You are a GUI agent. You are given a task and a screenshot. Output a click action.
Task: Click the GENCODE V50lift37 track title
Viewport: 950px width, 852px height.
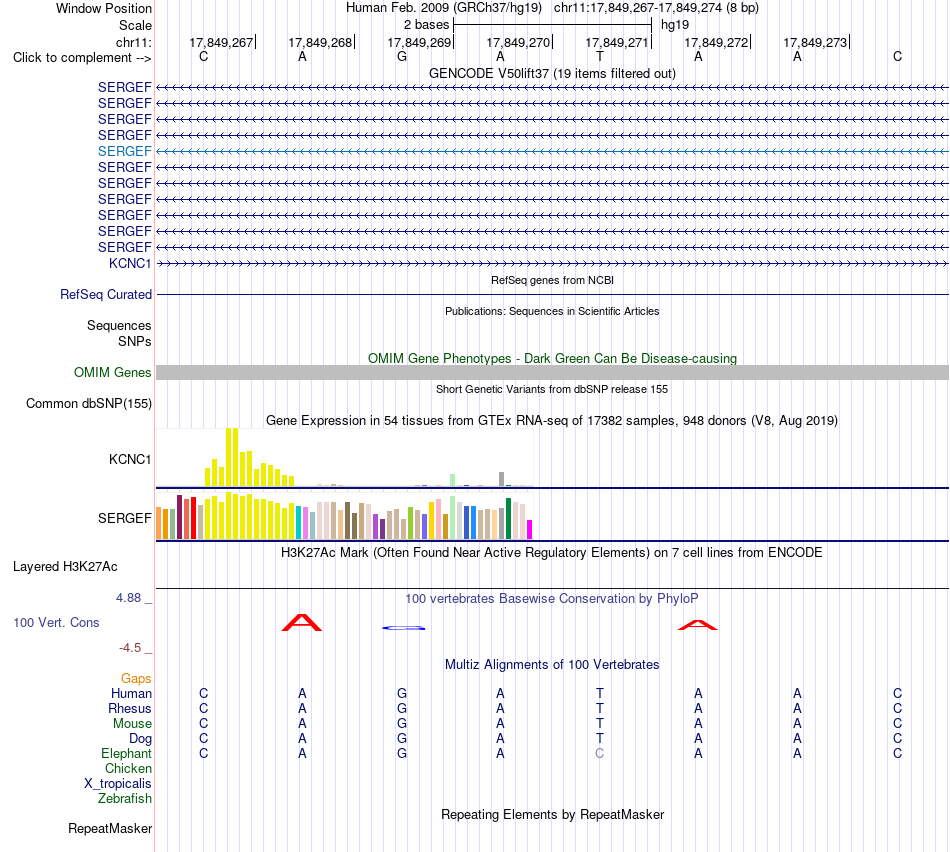click(x=552, y=73)
